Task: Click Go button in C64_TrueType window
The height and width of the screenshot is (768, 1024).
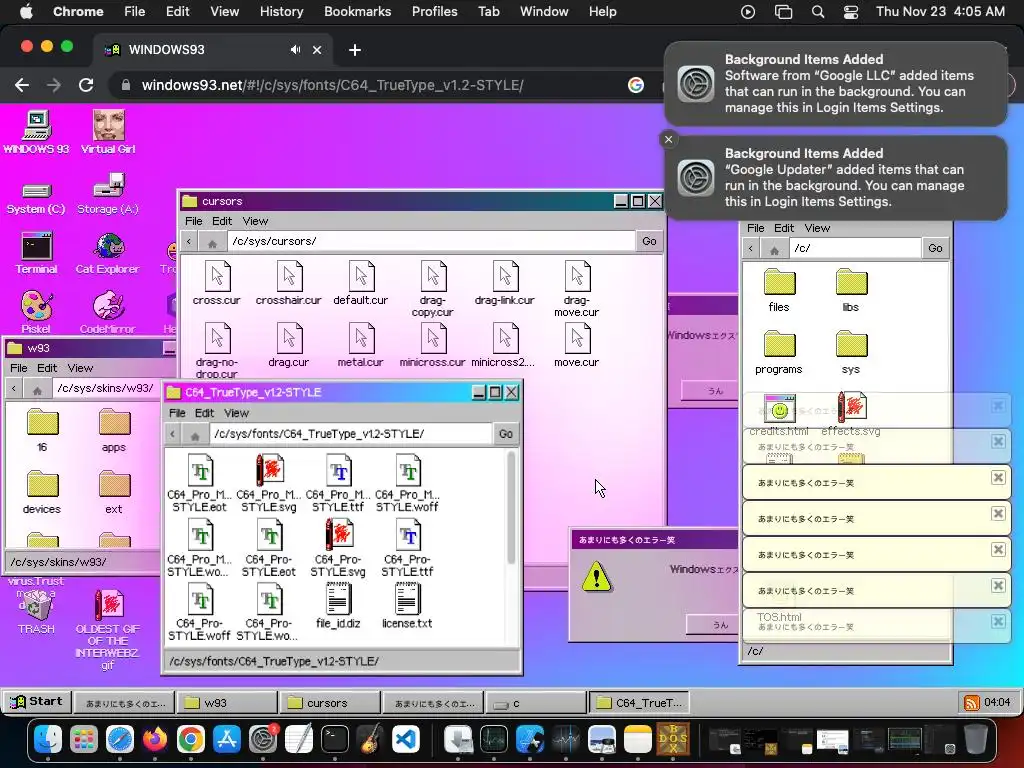Action: point(505,434)
